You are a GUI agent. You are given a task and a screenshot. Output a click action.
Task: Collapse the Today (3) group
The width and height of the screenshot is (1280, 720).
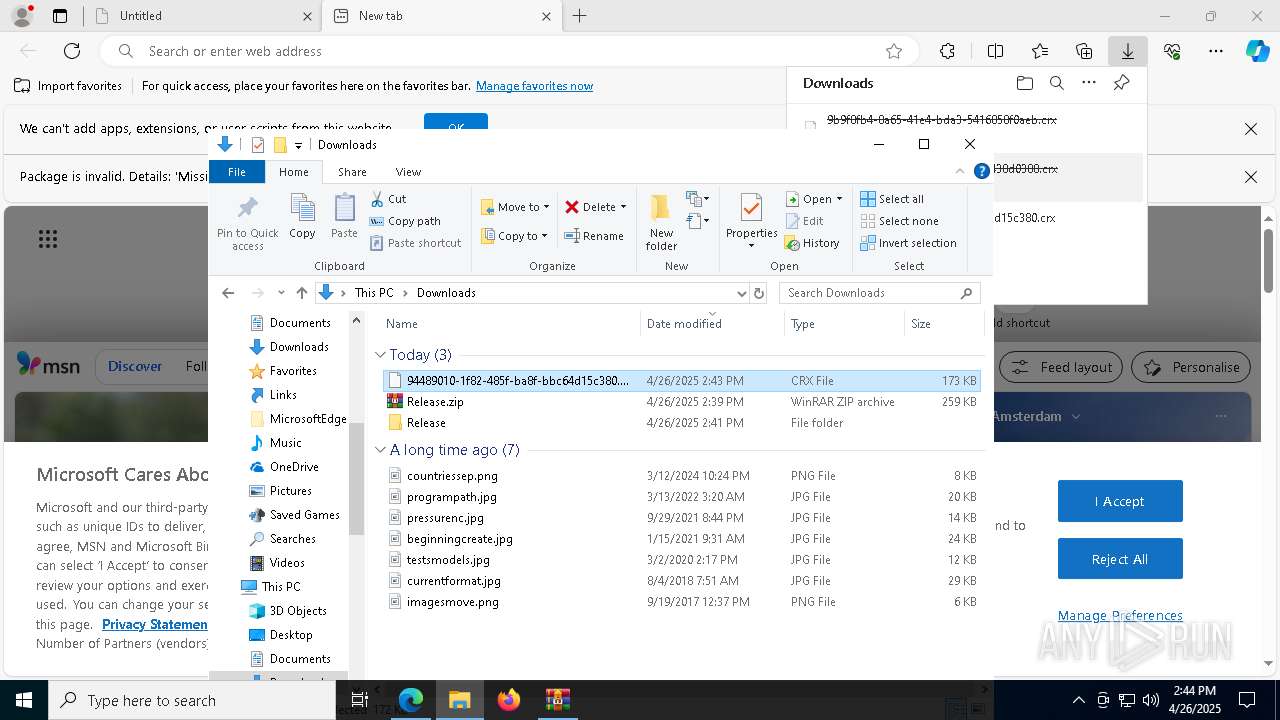[380, 355]
